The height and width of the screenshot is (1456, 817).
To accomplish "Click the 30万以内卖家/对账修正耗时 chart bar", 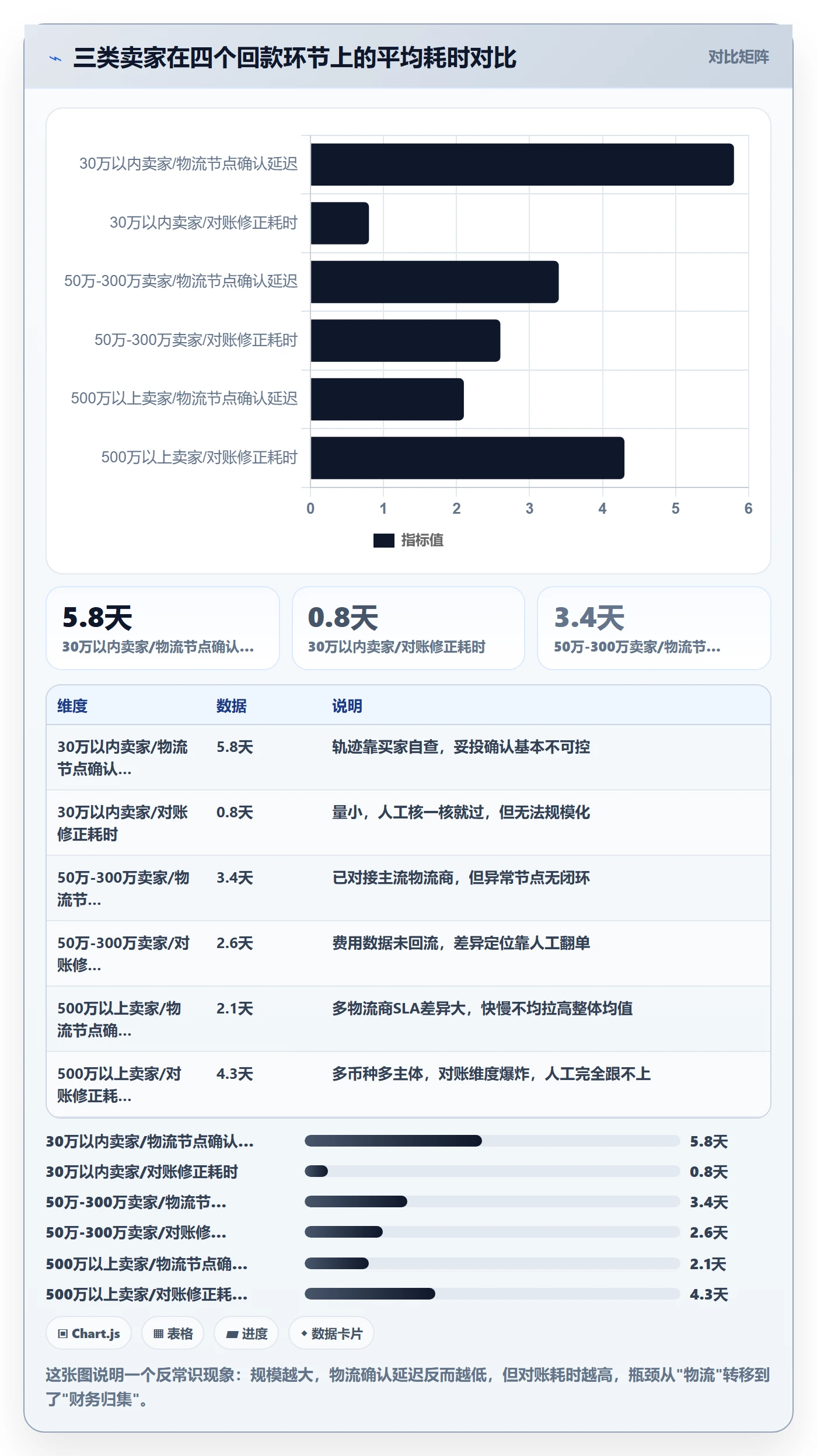I will pyautogui.click(x=340, y=223).
